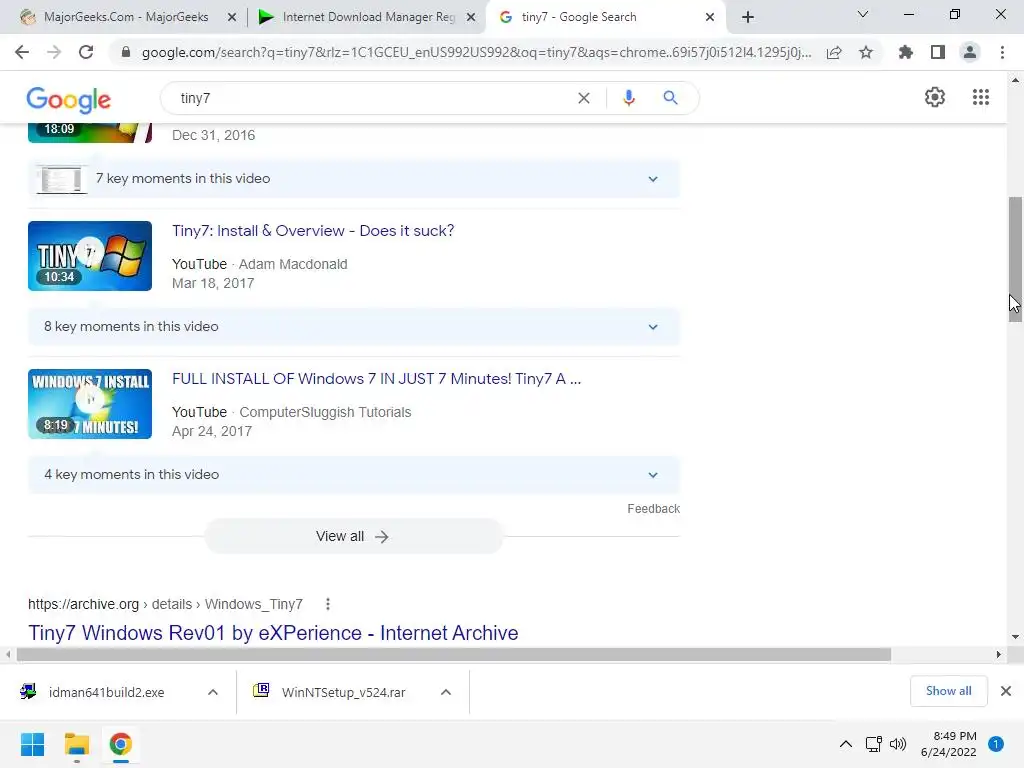Open the idman641build2.exe download
Viewport: 1024px width, 768px height.
coord(106,692)
